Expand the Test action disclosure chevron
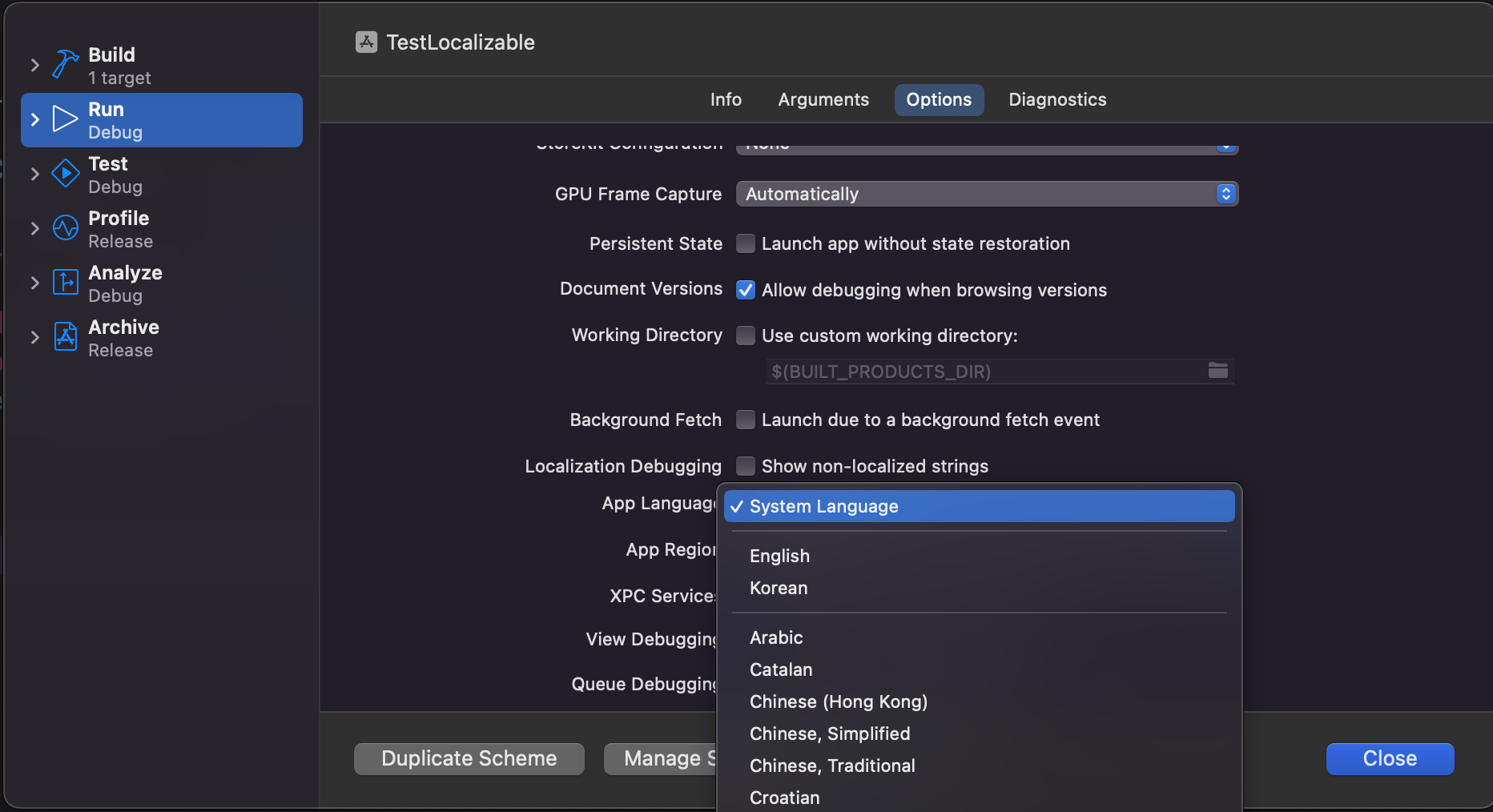This screenshot has width=1493, height=812. tap(34, 174)
